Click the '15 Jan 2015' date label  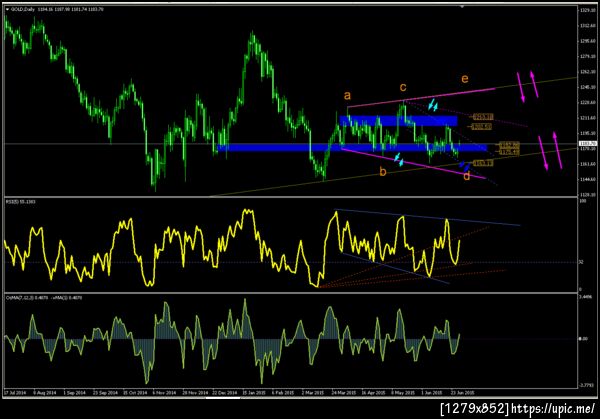click(x=254, y=393)
